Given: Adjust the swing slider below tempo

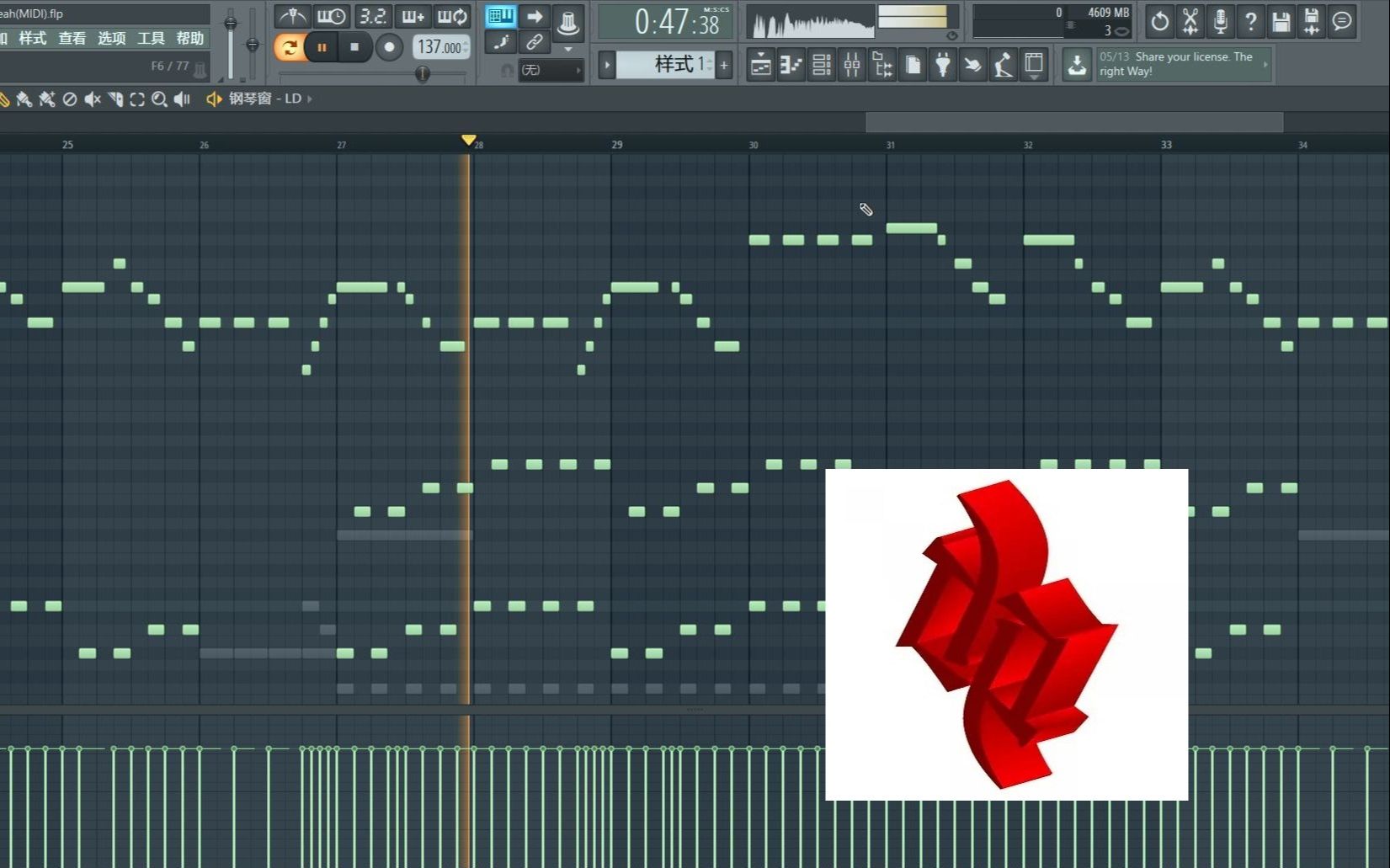Looking at the screenshot, I should coord(423,74).
